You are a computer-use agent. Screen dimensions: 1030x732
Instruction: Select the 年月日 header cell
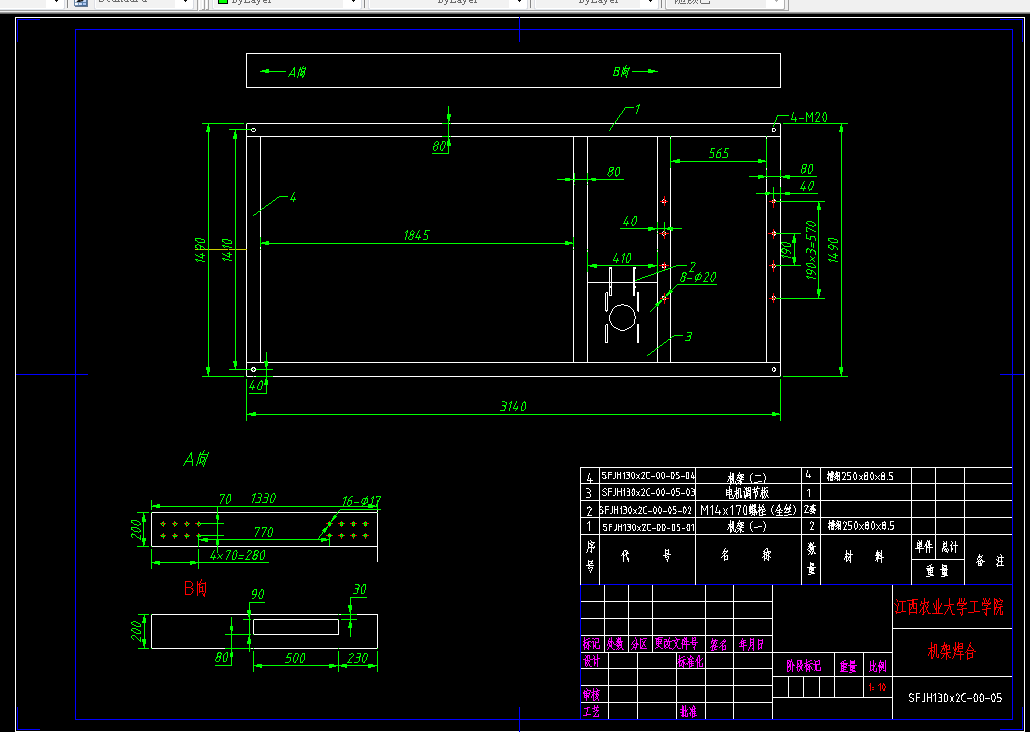click(751, 645)
